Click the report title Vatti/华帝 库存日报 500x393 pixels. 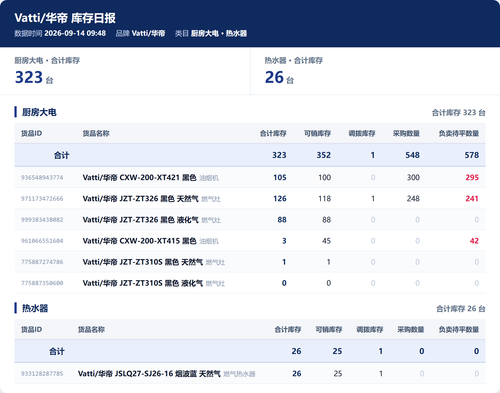(x=65, y=18)
